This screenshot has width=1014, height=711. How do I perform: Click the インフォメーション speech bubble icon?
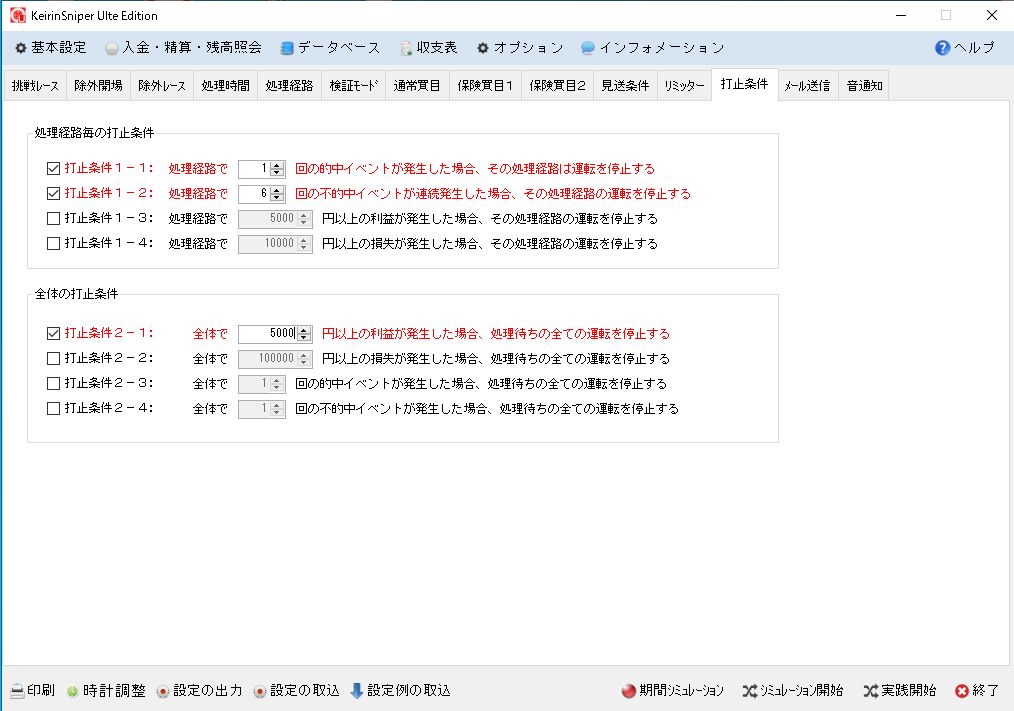pyautogui.click(x=588, y=48)
